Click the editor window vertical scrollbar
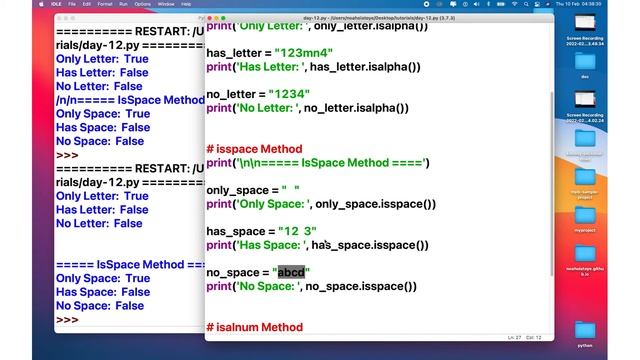 click(553, 184)
